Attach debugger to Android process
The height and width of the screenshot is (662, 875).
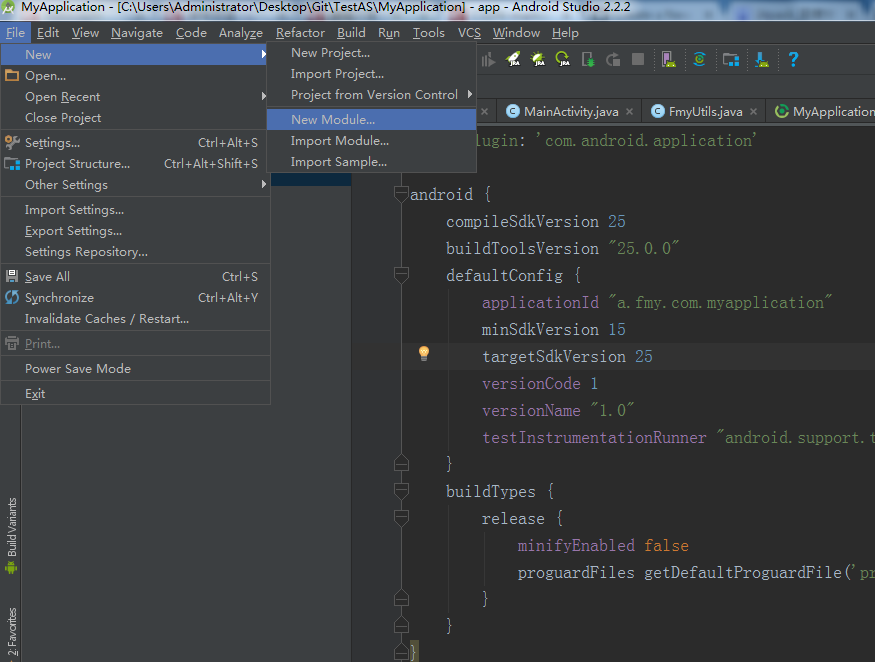click(x=588, y=59)
